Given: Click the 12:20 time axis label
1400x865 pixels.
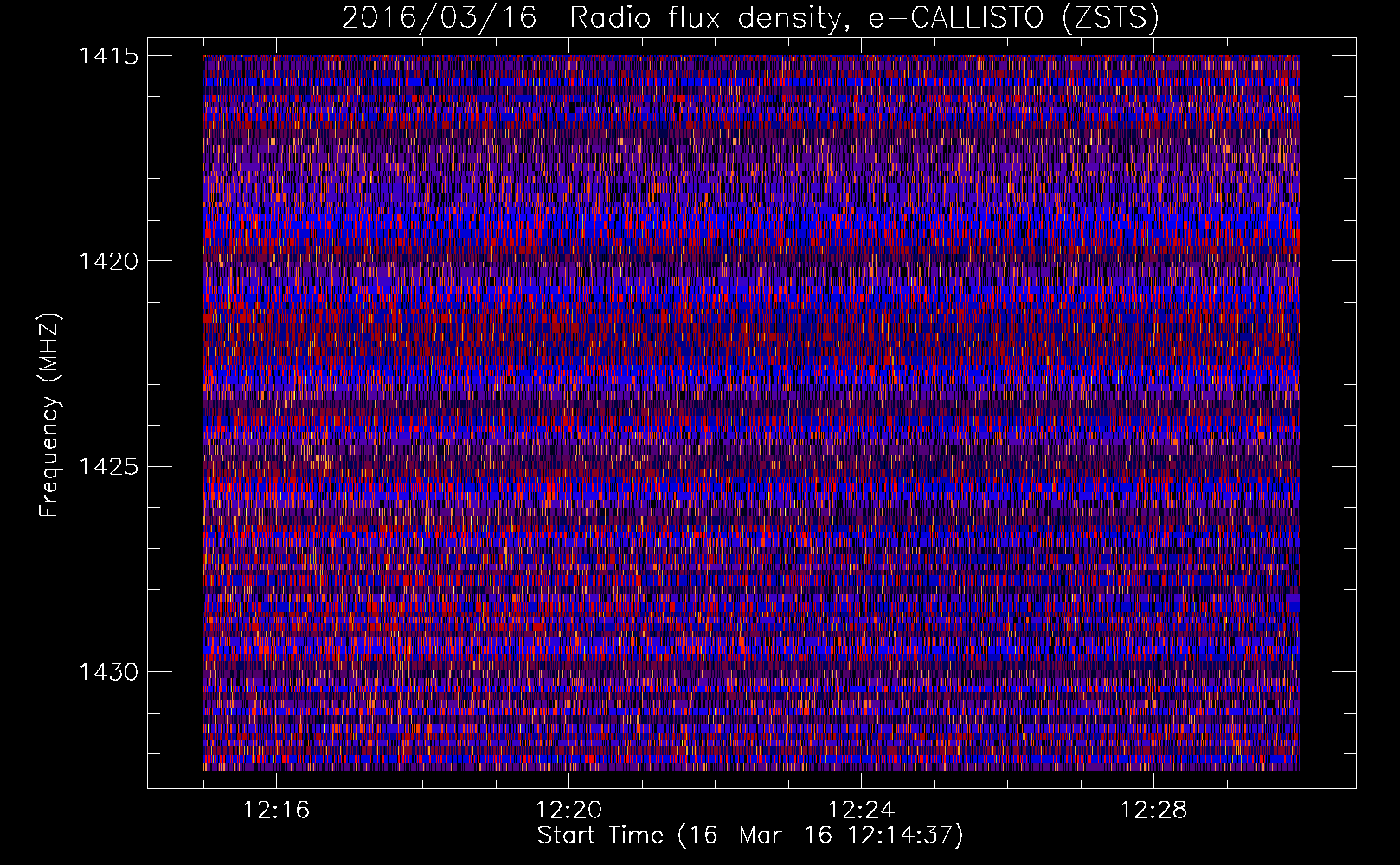Looking at the screenshot, I should pos(568,811).
